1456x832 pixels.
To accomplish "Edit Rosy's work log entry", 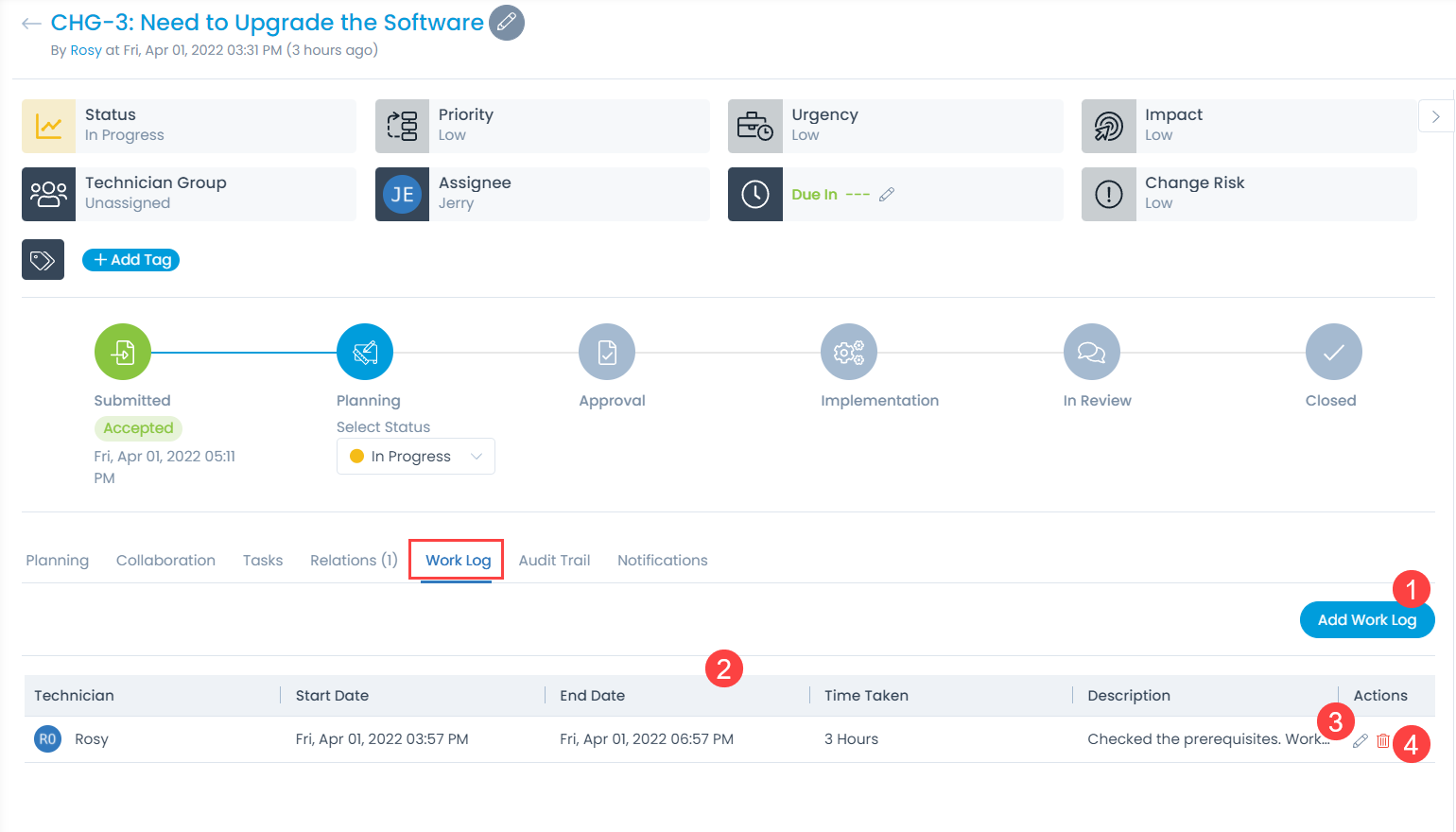I will pos(1360,741).
